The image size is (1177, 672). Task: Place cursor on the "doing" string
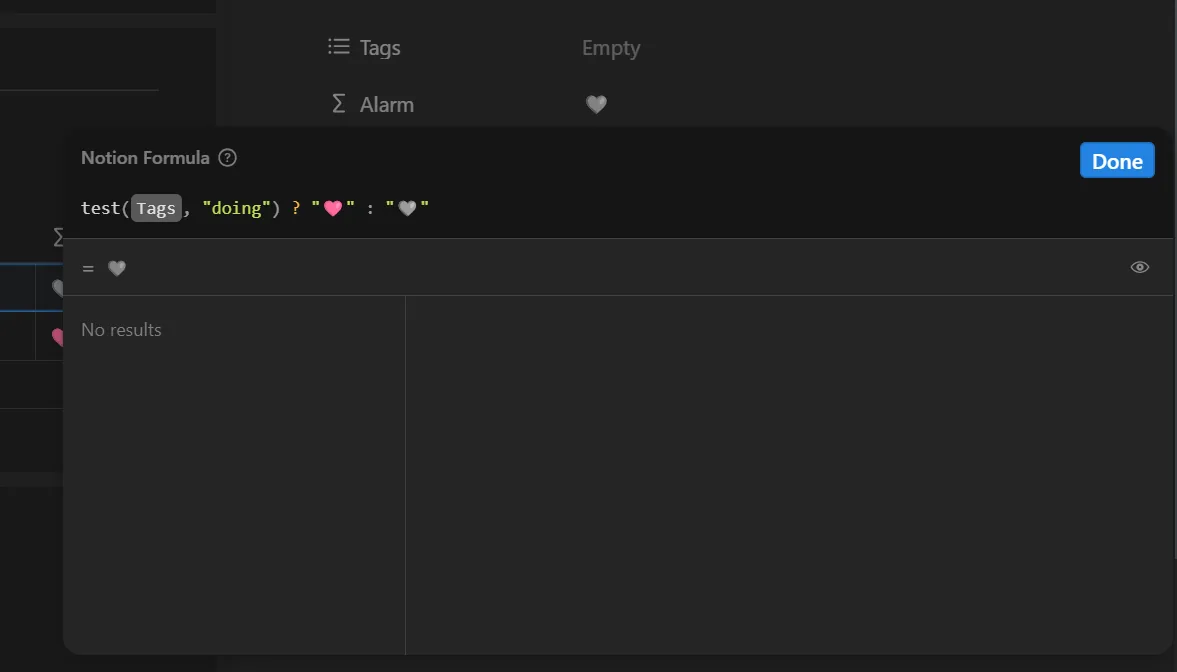click(236, 208)
